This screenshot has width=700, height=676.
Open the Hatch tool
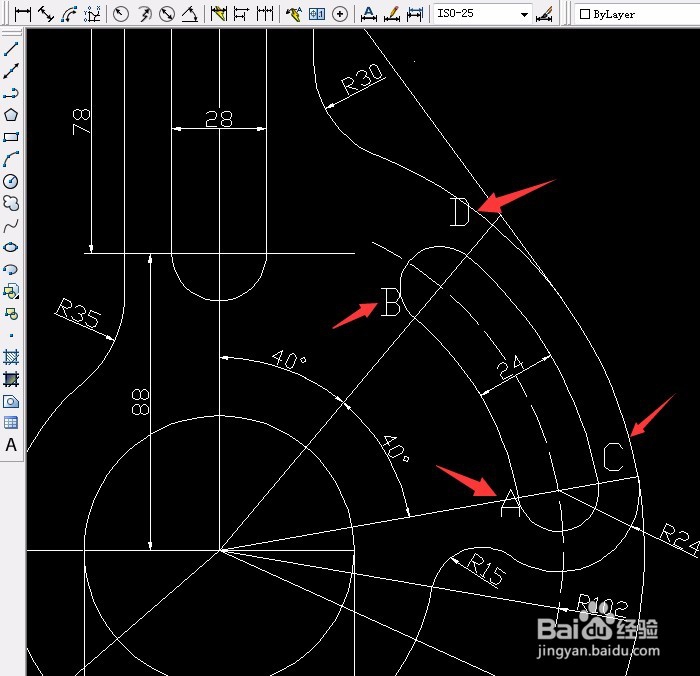pyautogui.click(x=11, y=357)
